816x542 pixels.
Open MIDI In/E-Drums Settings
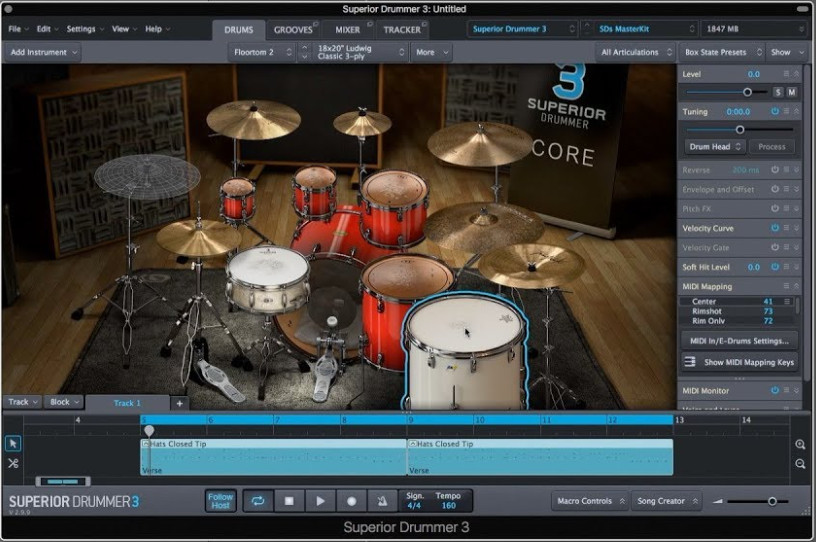[x=739, y=341]
